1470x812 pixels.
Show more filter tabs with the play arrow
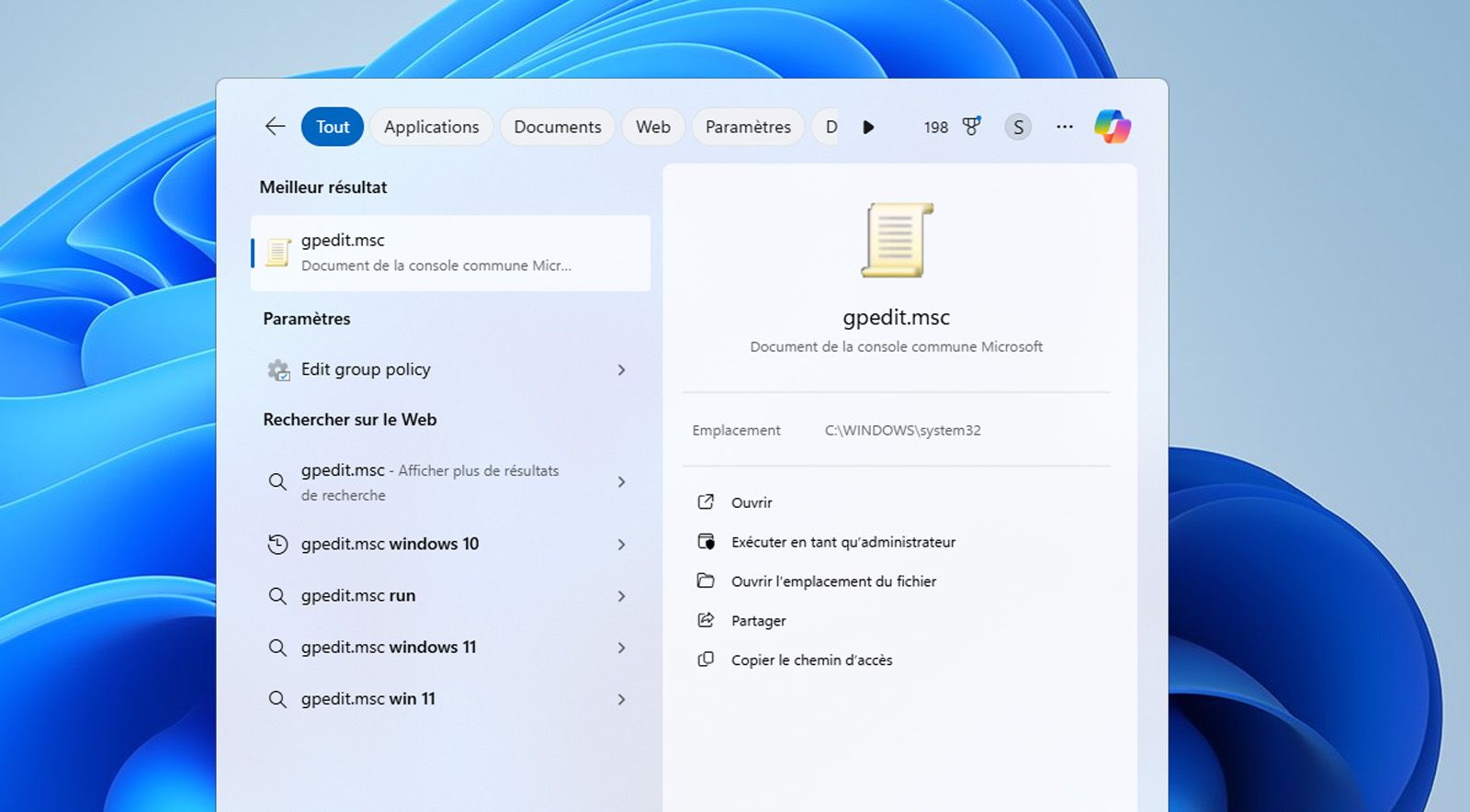[x=868, y=127]
